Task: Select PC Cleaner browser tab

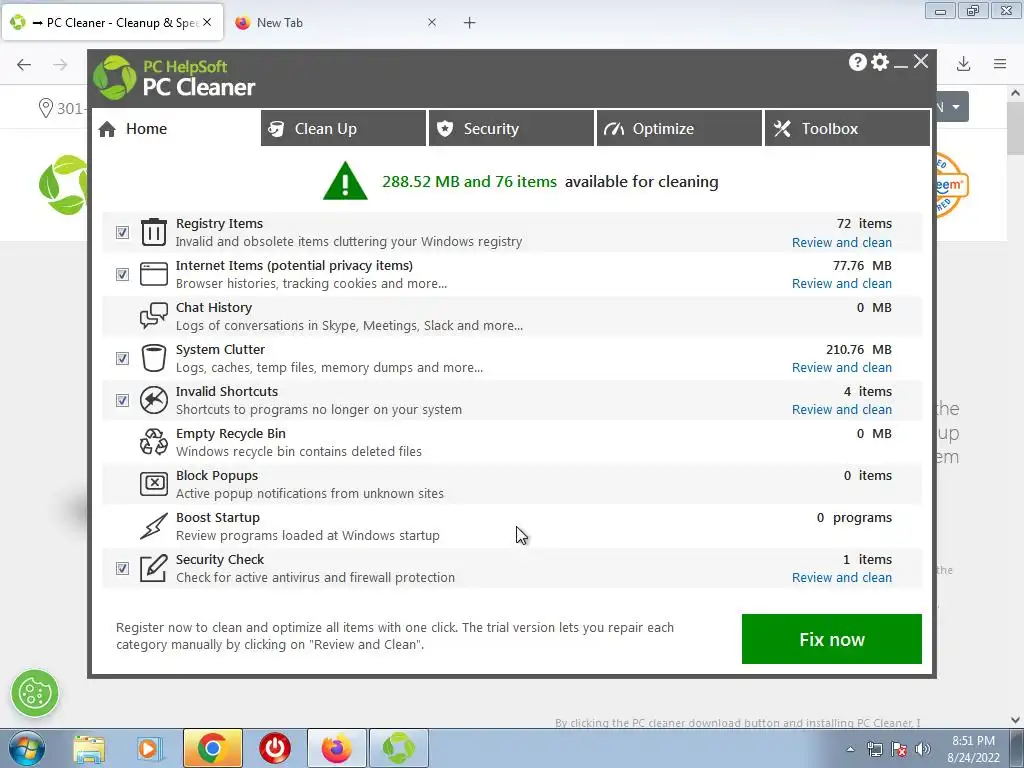Action: 112,23
